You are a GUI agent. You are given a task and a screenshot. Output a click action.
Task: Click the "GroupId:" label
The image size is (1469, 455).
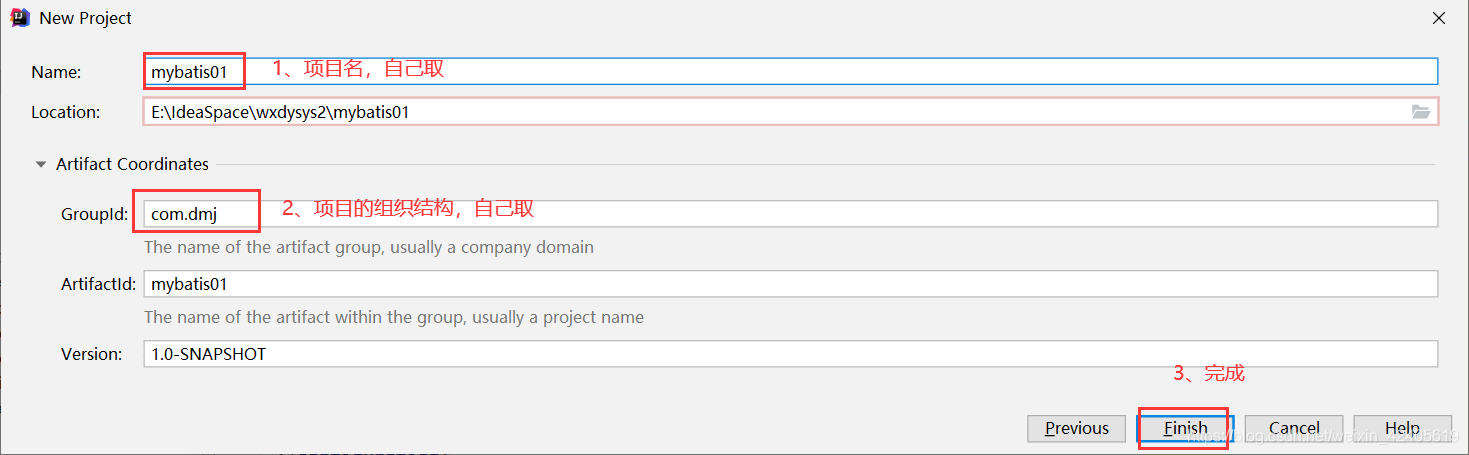pos(95,214)
